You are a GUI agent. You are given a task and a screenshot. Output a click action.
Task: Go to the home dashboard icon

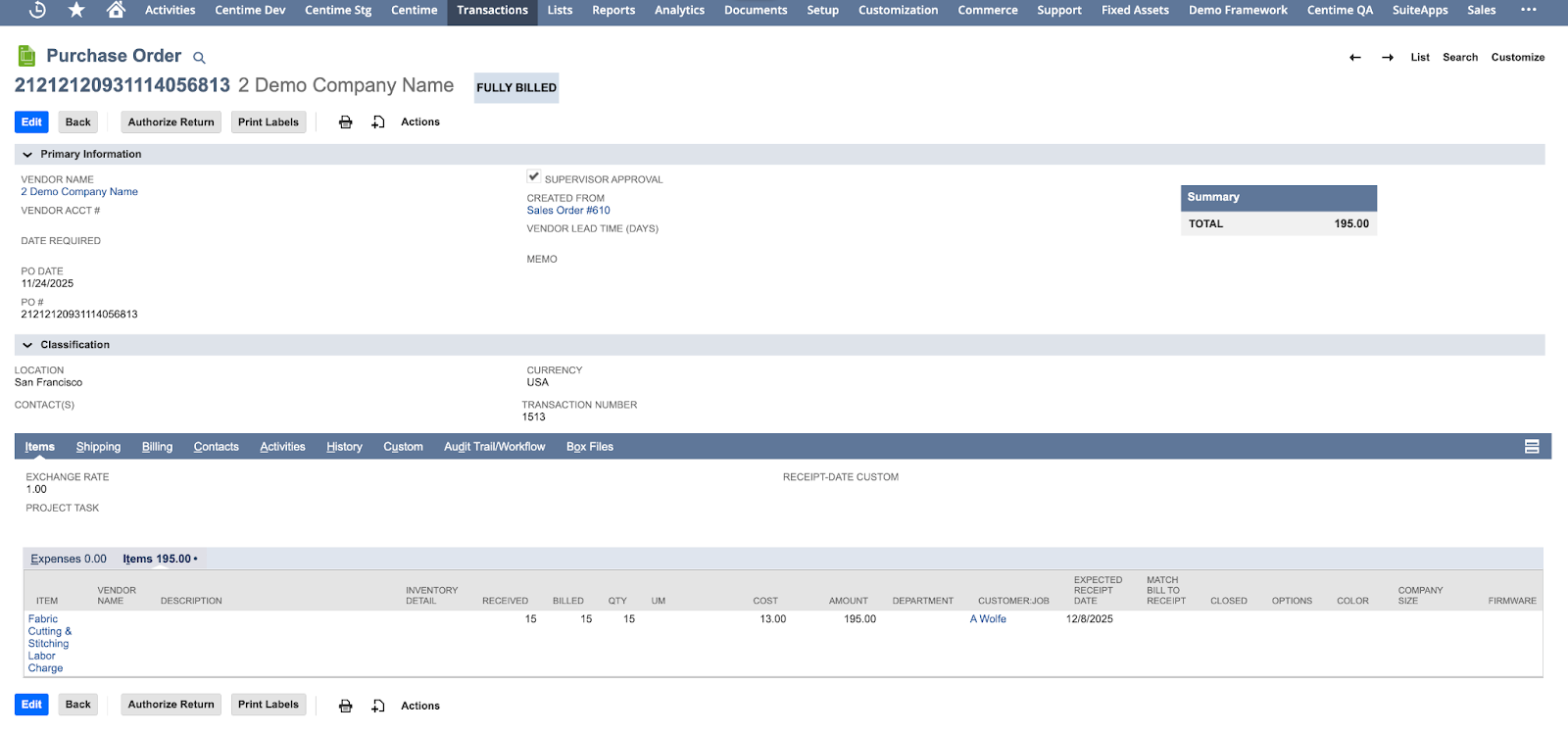116,10
